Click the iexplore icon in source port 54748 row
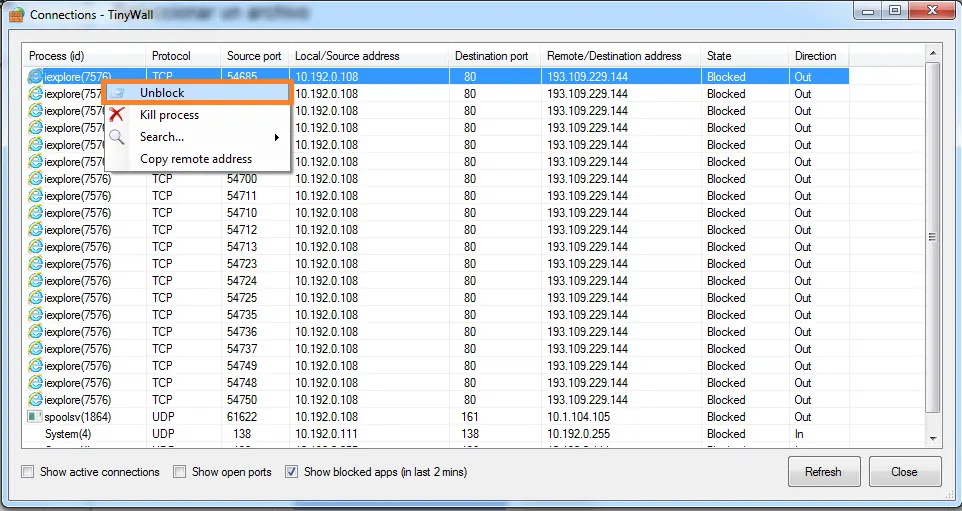The image size is (962, 511). point(36,383)
